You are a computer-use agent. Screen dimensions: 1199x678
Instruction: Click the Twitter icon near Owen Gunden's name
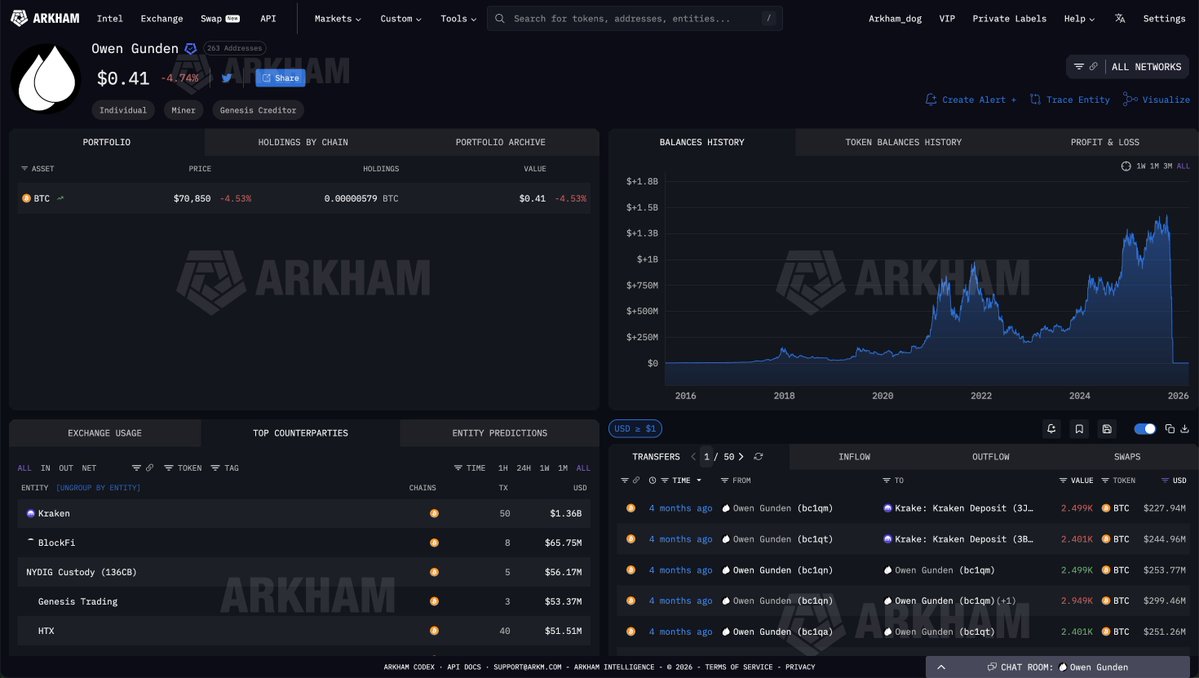[x=225, y=76]
